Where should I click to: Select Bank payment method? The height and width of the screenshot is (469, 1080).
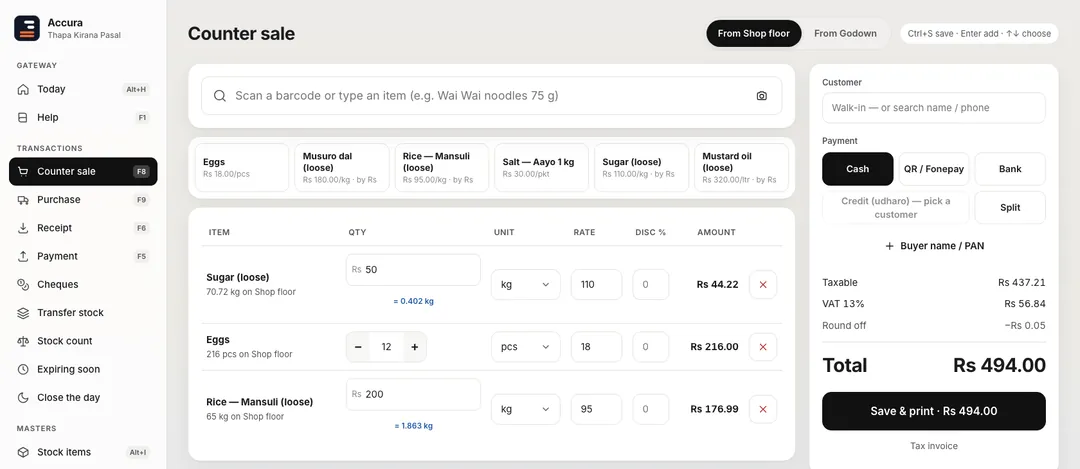(x=1010, y=169)
